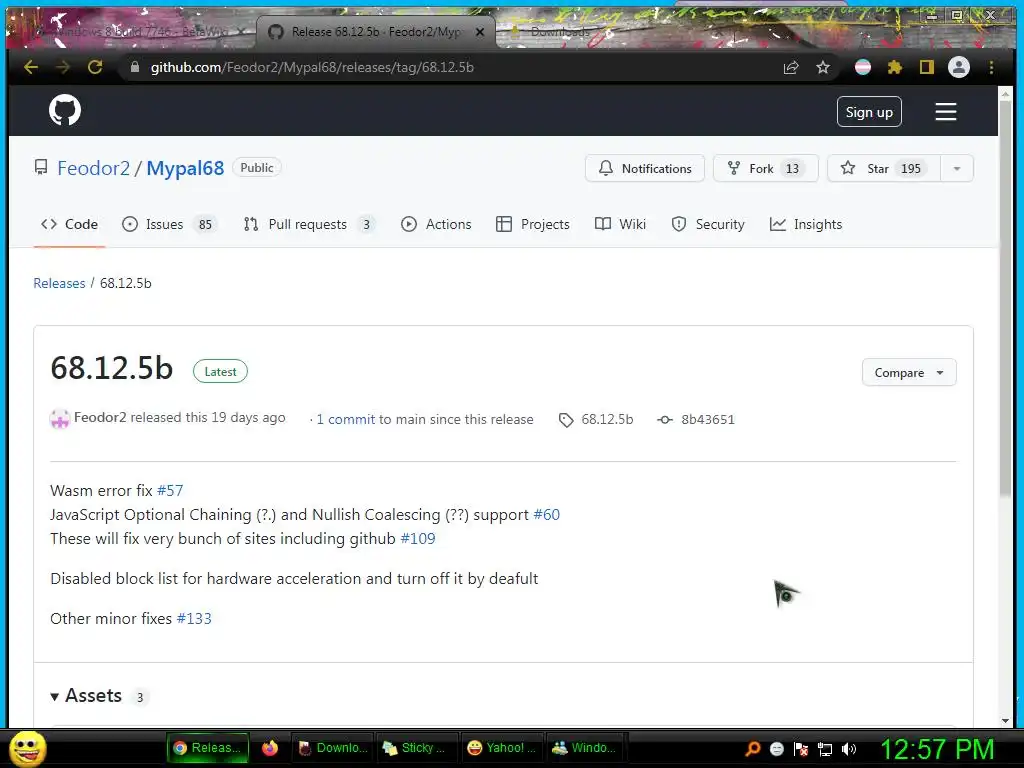Viewport: 1024px width, 768px height.
Task: Go back with the browser back arrow
Action: pyautogui.click(x=31, y=67)
